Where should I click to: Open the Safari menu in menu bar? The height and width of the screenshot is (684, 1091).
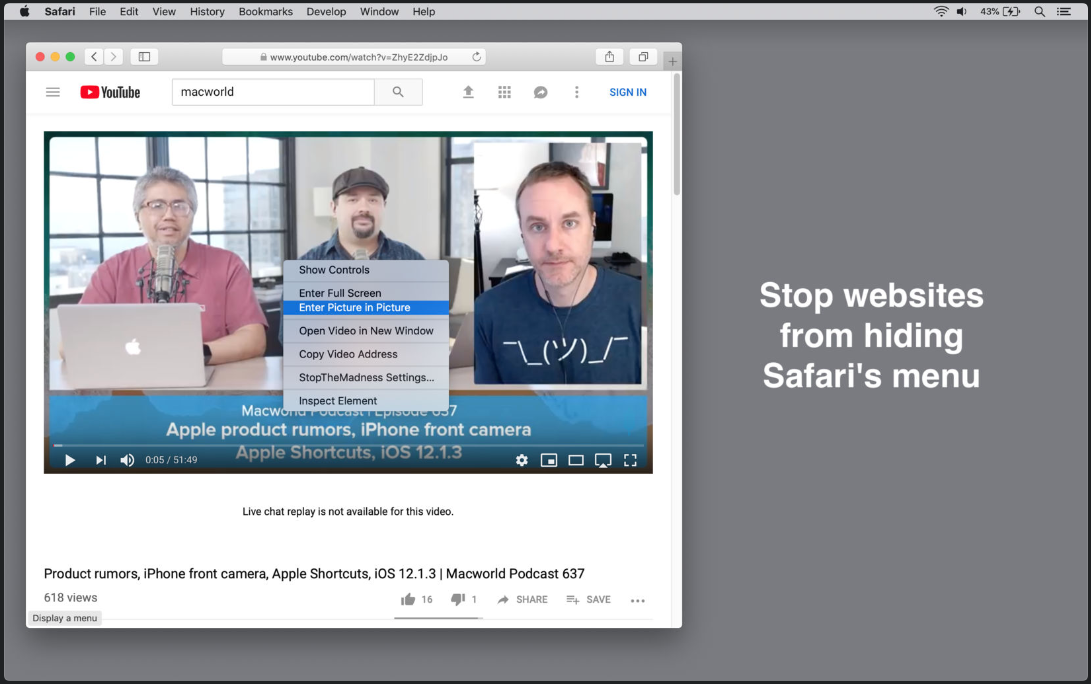point(60,11)
